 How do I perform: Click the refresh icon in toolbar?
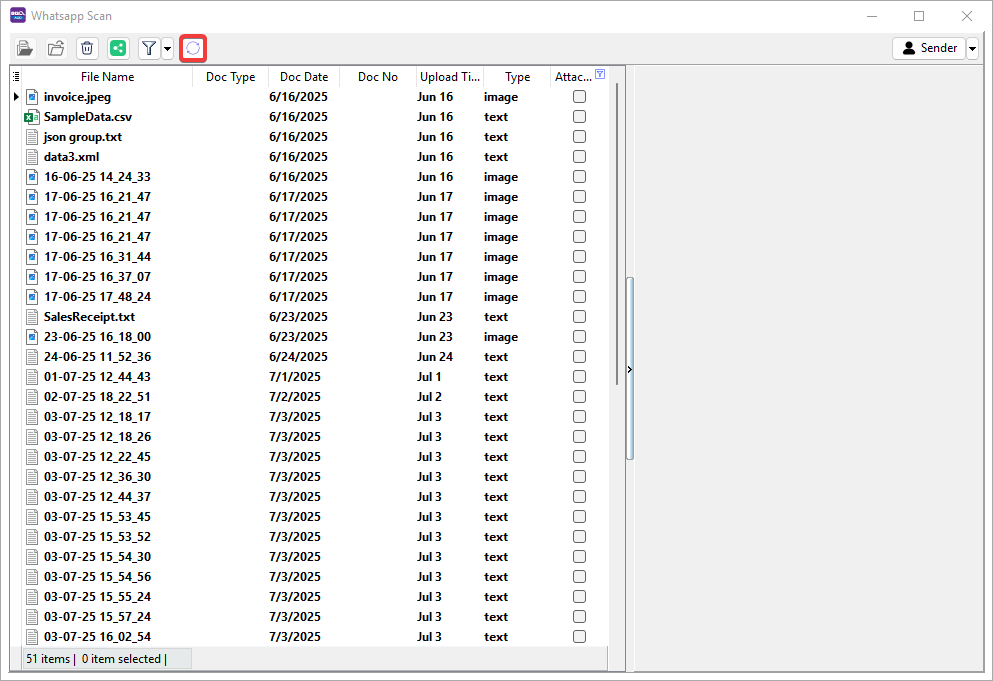(x=193, y=48)
